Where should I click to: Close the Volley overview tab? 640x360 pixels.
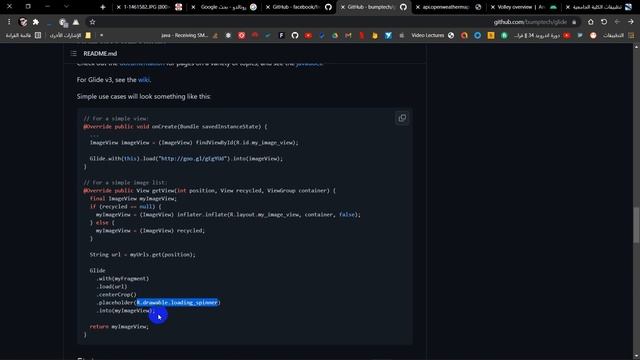(493, 7)
